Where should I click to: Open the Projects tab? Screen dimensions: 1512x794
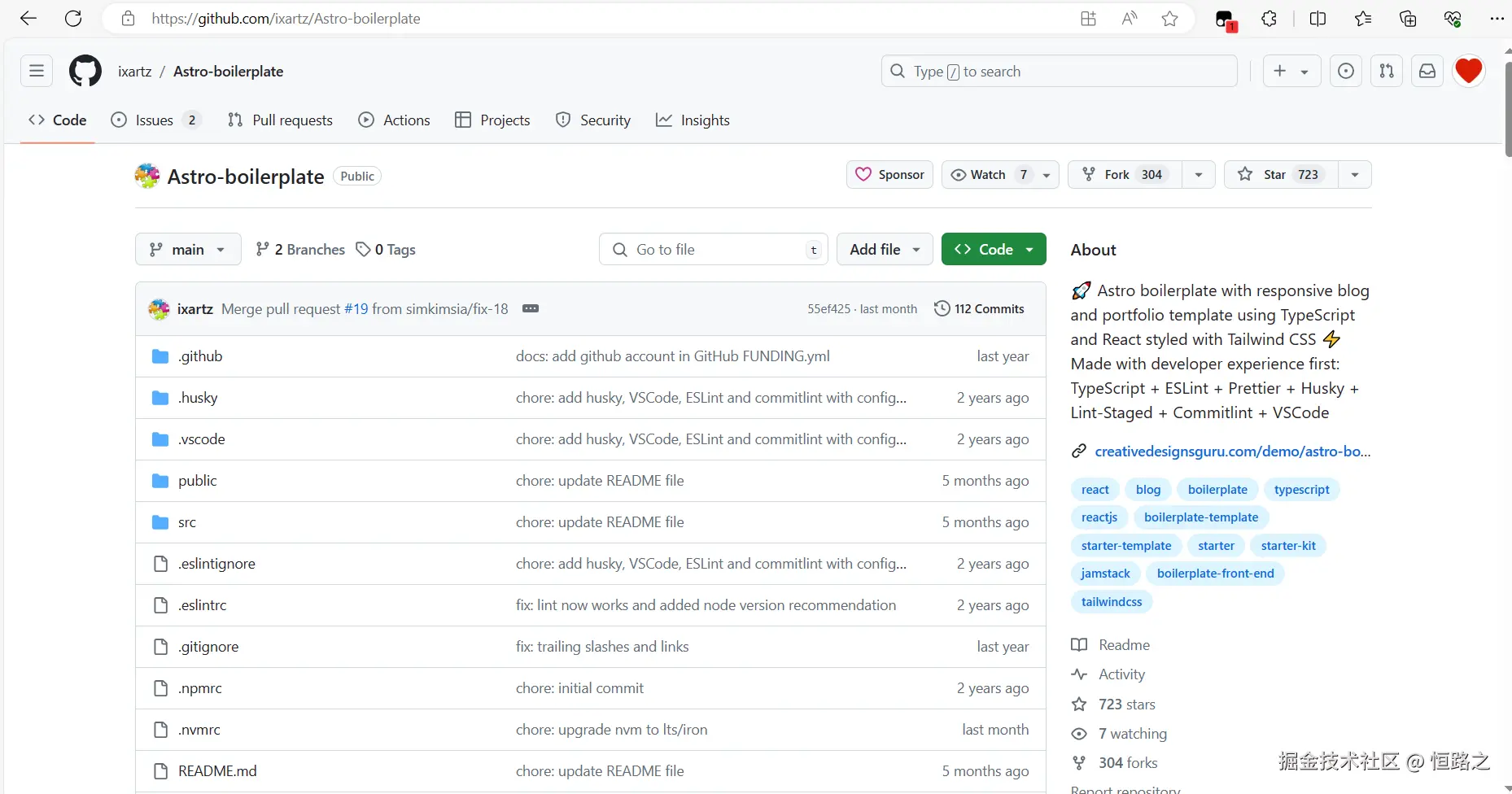[492, 120]
